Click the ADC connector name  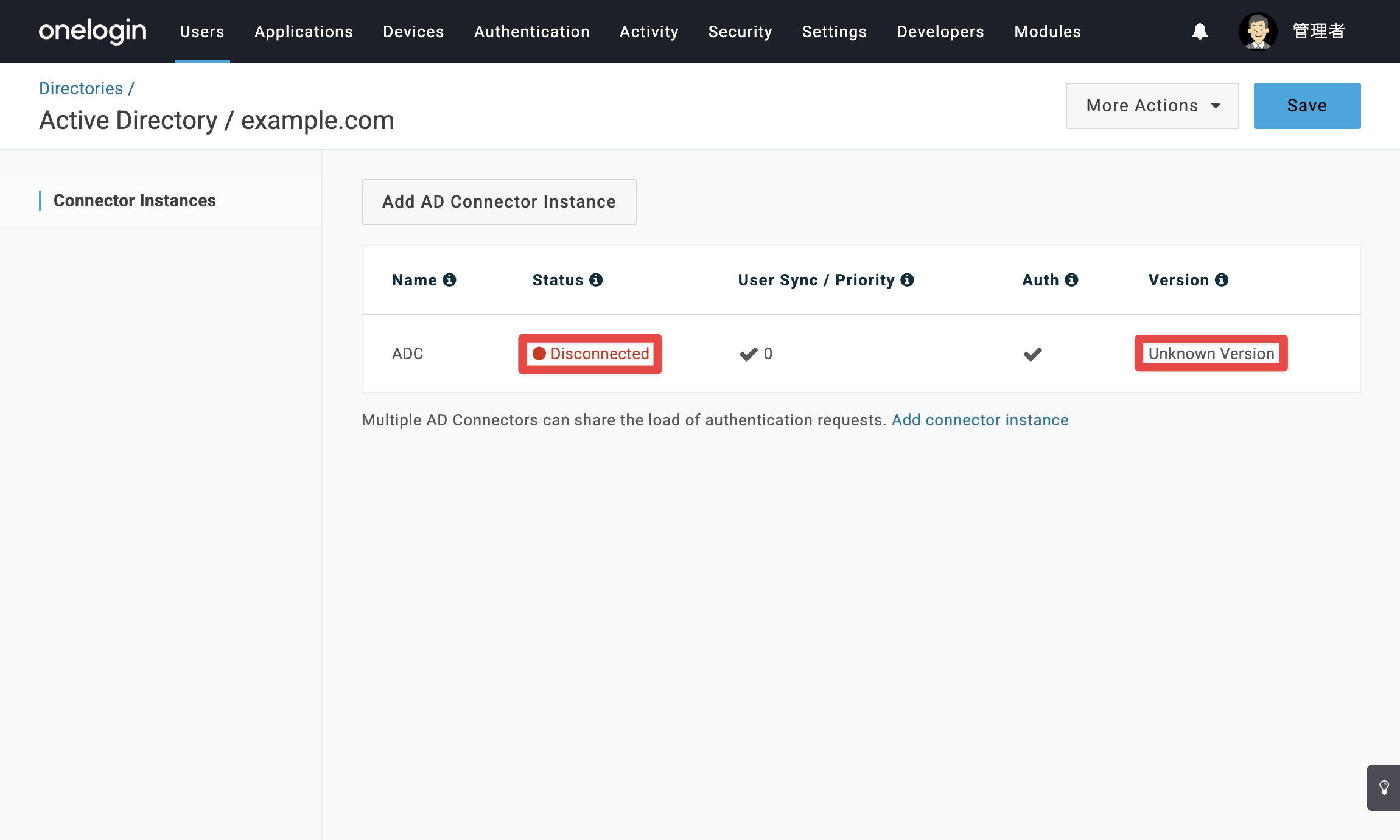[x=407, y=354]
